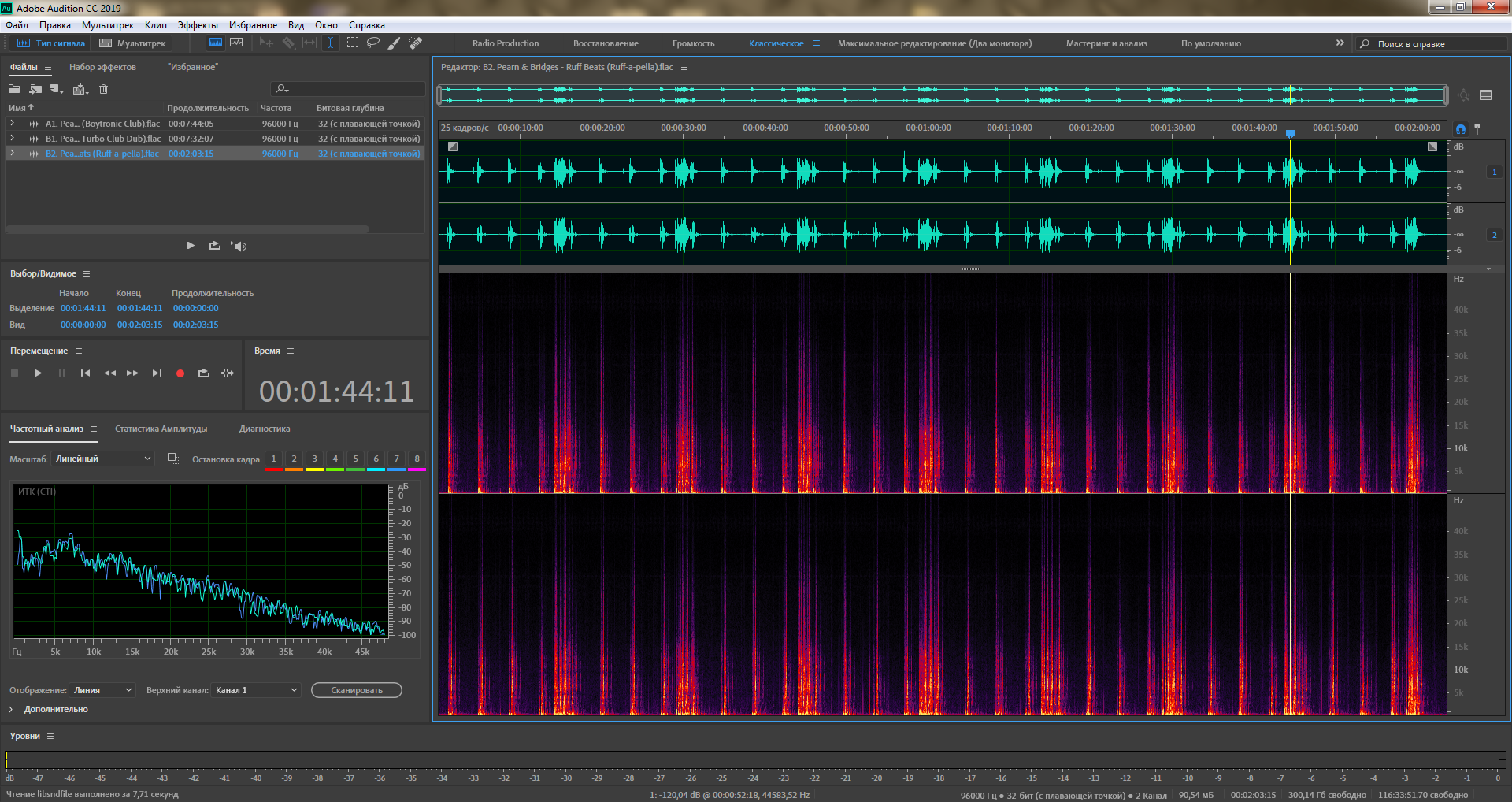Click the Сканировать button
1512x802 pixels.
pyautogui.click(x=356, y=690)
